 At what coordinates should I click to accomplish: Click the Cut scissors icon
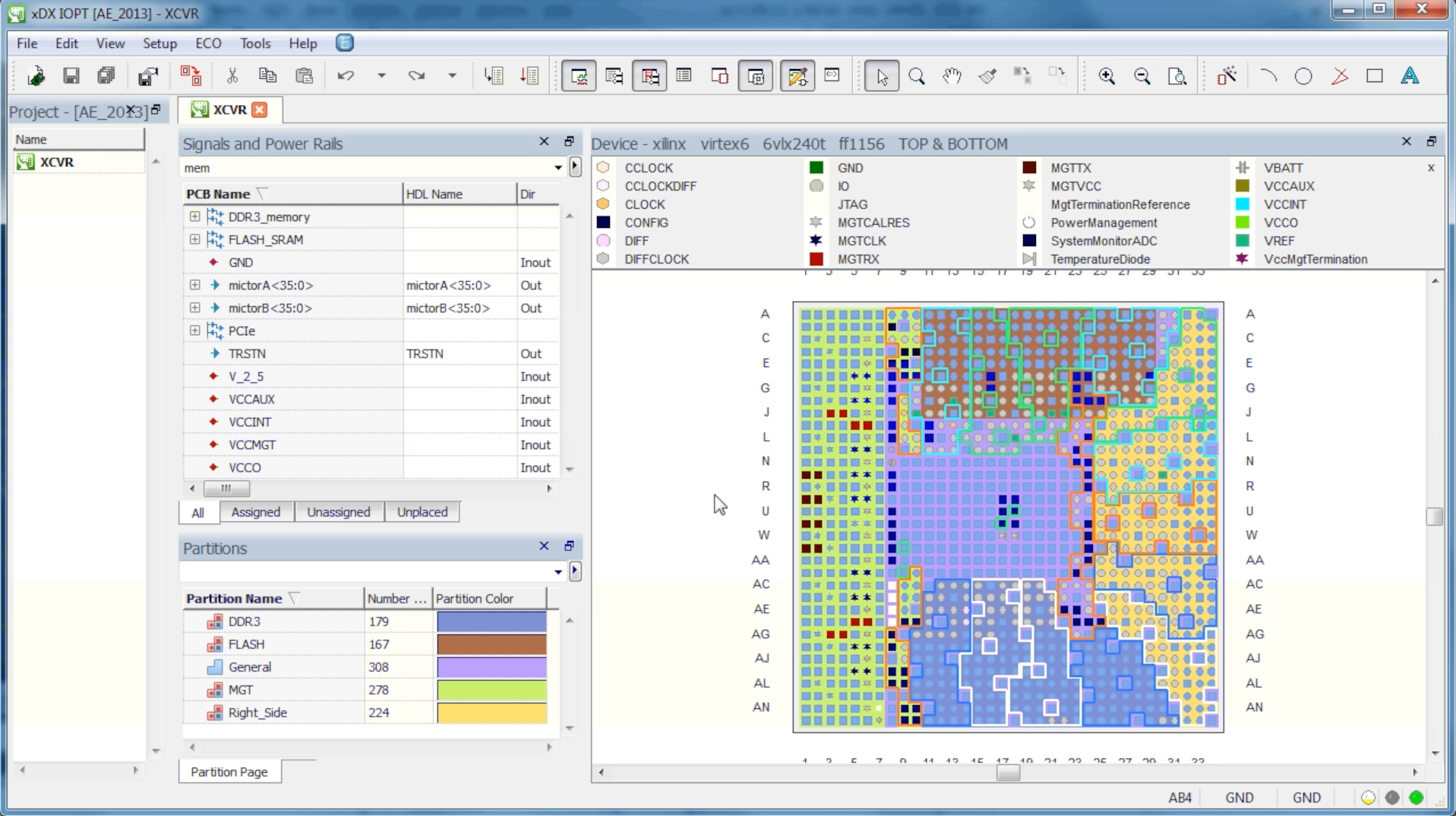pos(232,76)
